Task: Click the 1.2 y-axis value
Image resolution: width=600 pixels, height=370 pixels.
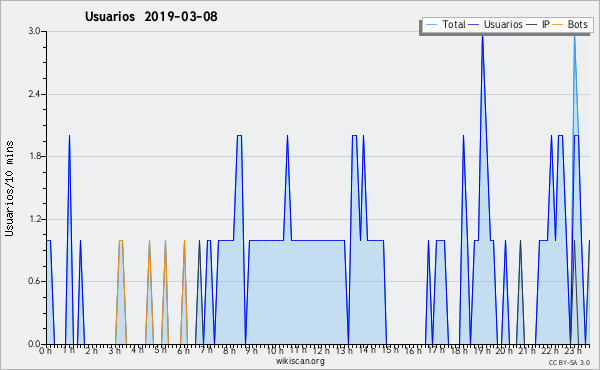Action: click(x=34, y=219)
